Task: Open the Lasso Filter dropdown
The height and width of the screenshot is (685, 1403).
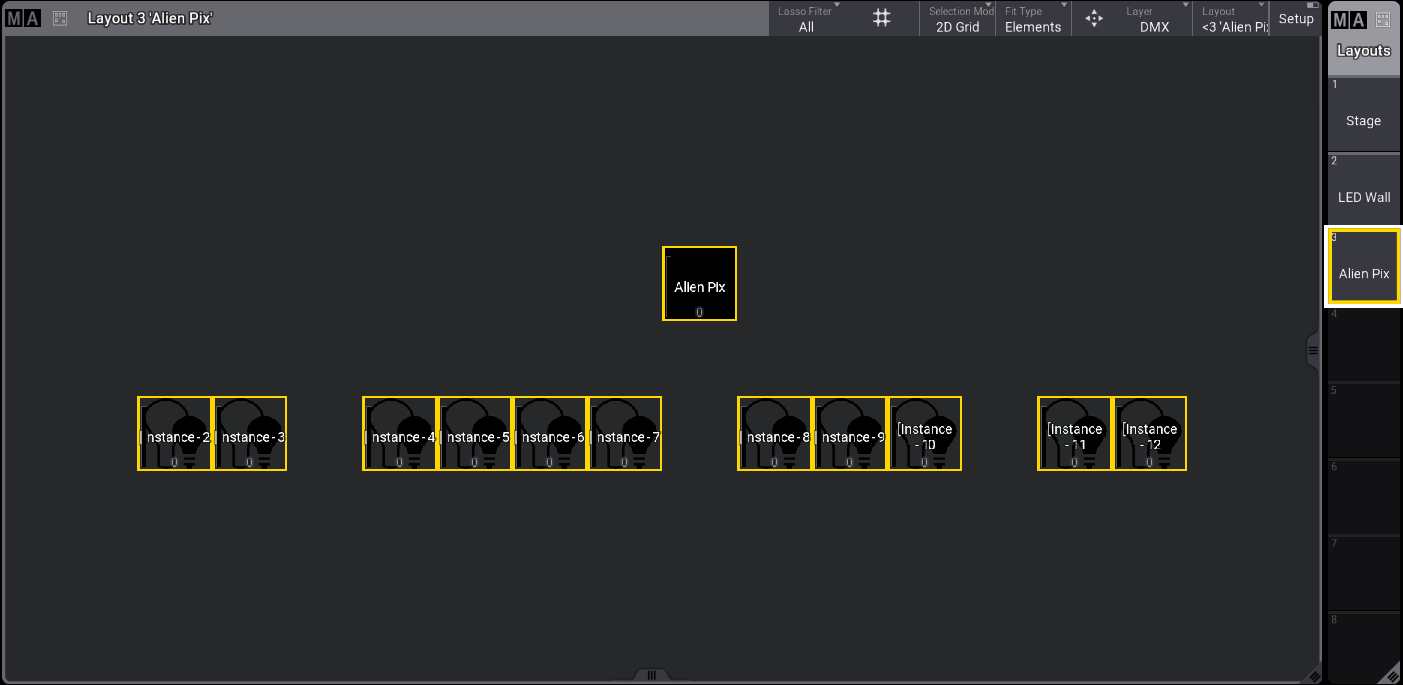Action: click(806, 19)
